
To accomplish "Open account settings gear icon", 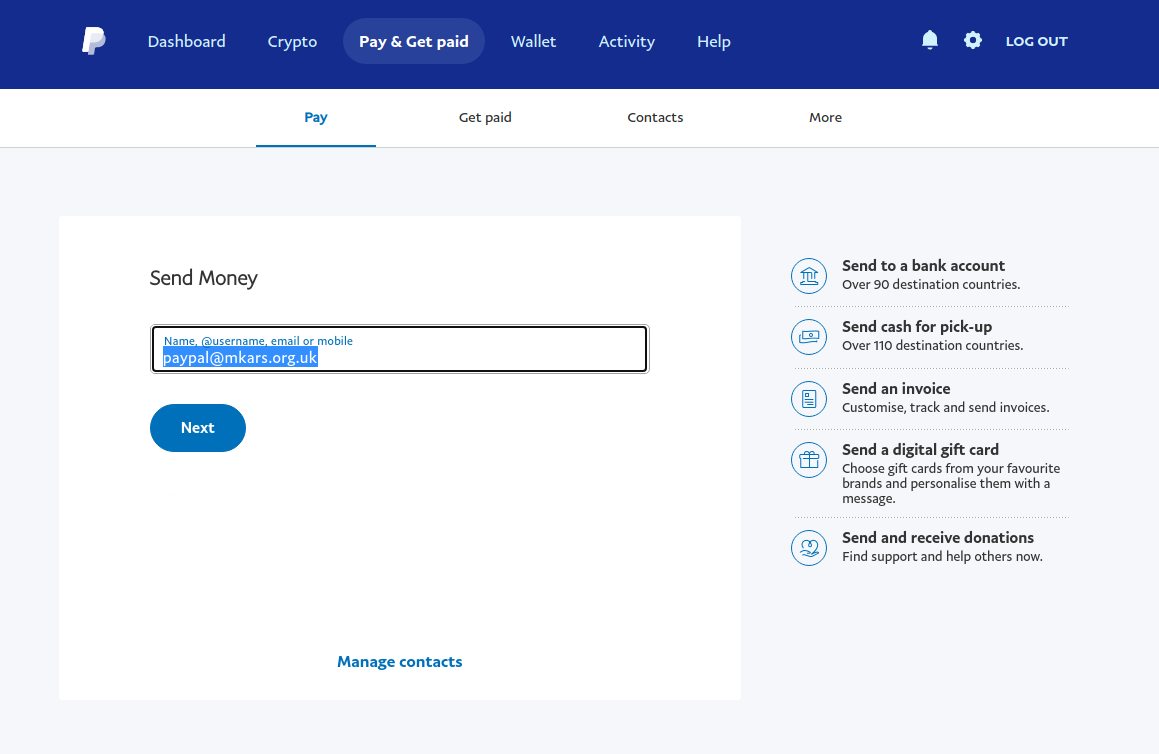I will [973, 40].
